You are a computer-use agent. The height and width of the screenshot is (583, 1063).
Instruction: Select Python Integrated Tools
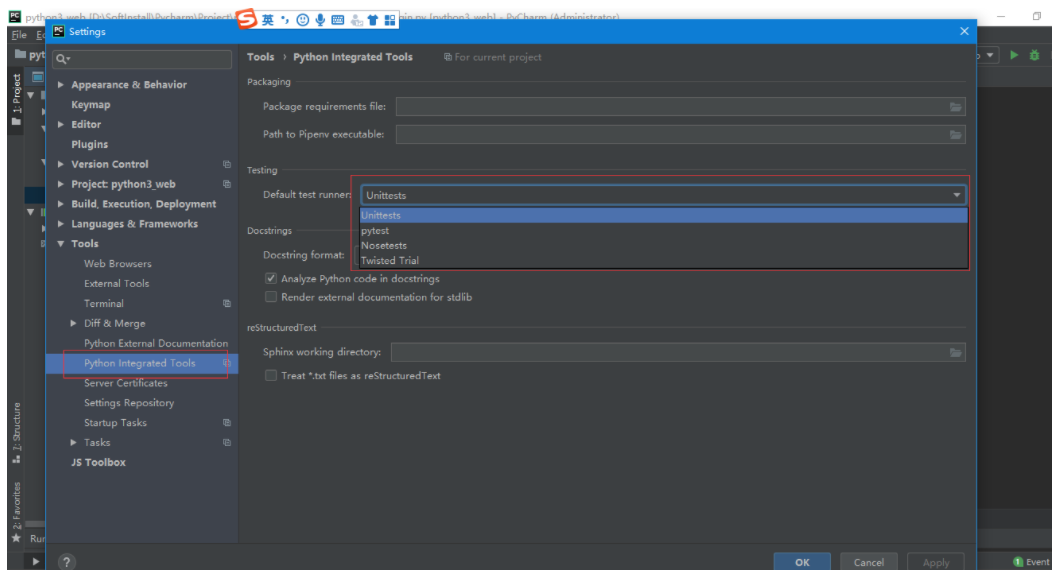(140, 363)
